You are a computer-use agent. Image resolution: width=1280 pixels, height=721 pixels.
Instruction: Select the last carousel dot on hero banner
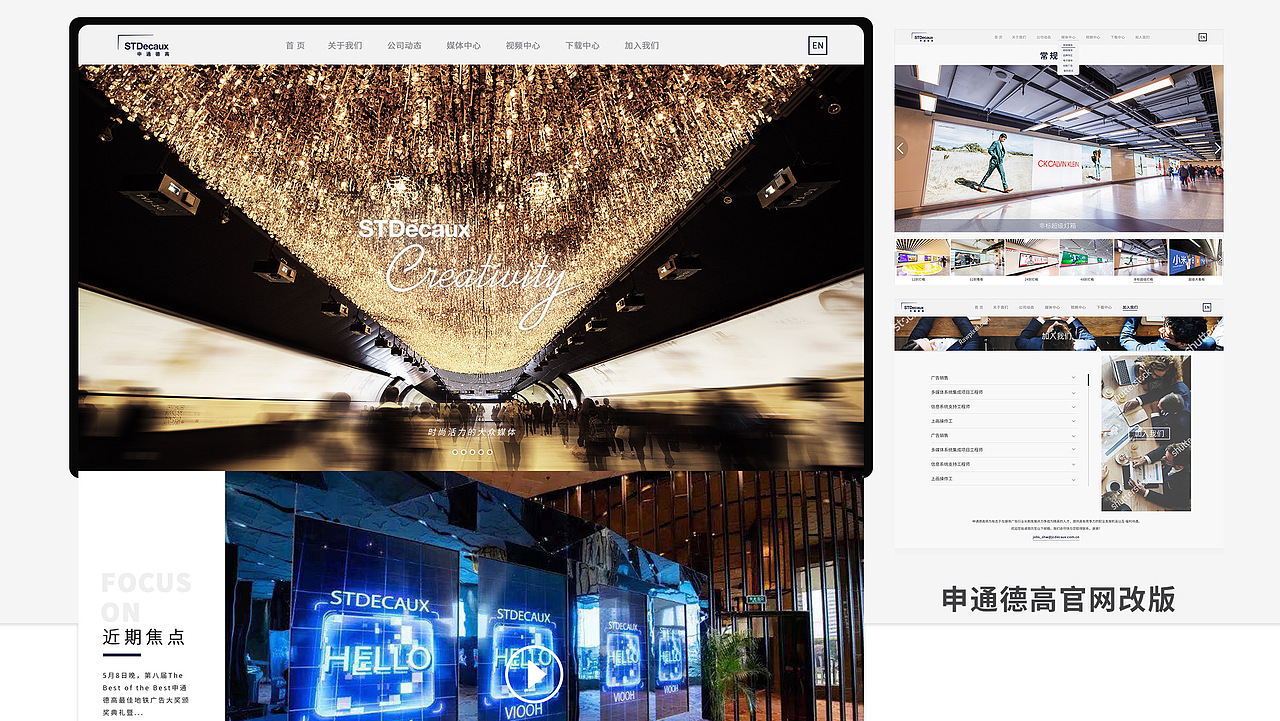[x=489, y=452]
